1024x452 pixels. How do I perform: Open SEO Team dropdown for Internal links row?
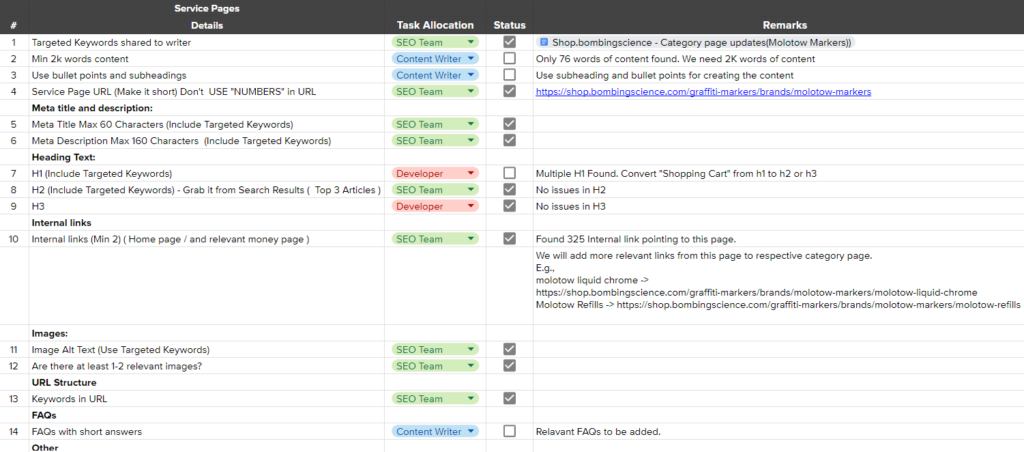point(435,239)
